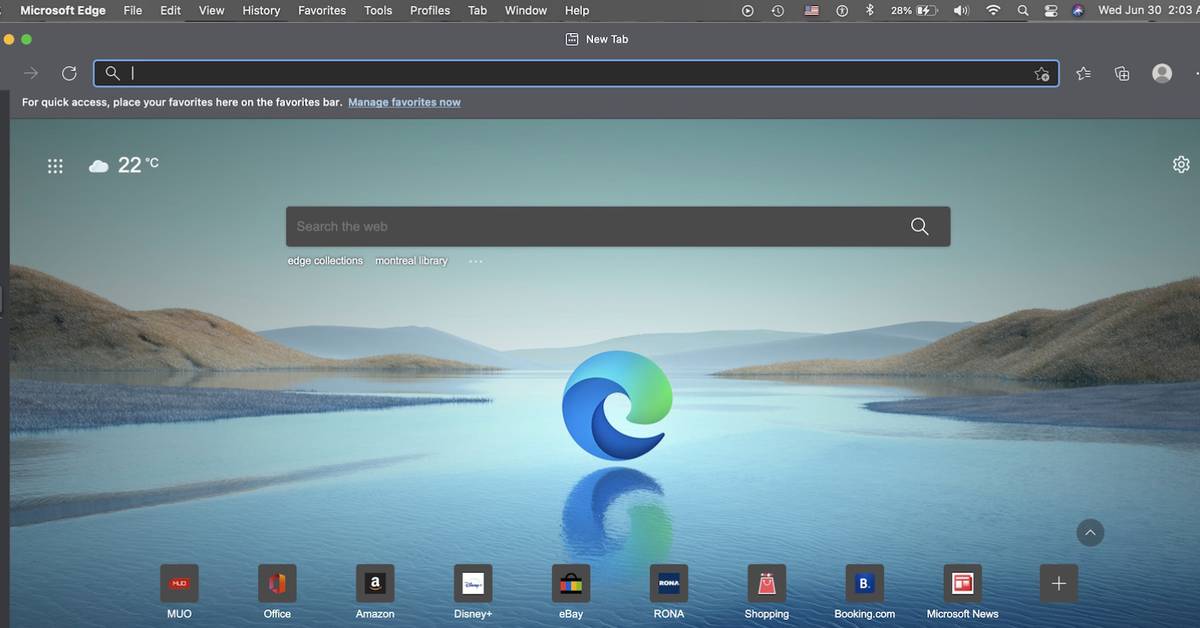Collapse quick links with chevron button
The image size is (1200, 628).
click(1090, 533)
